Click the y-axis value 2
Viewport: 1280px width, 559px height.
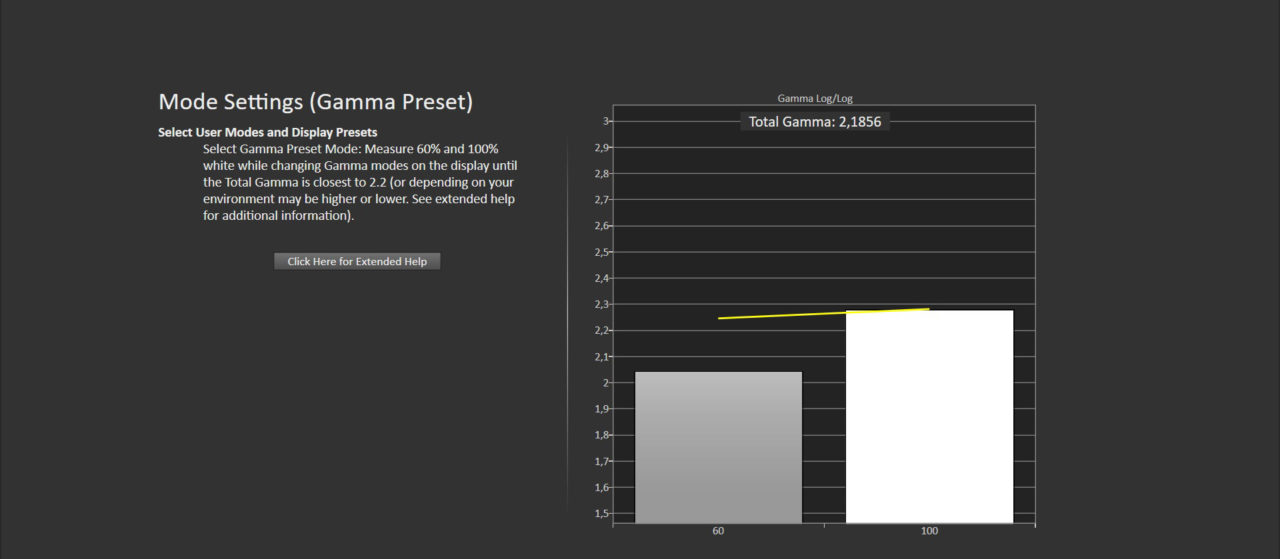604,383
